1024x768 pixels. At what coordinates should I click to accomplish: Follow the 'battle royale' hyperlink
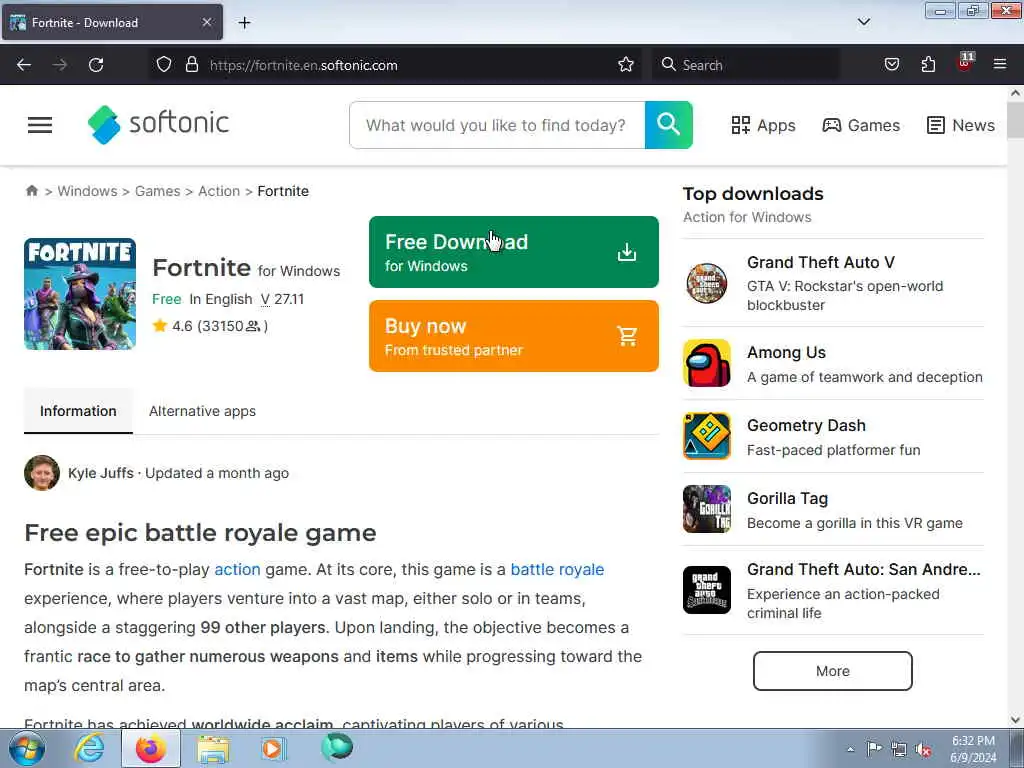click(557, 569)
